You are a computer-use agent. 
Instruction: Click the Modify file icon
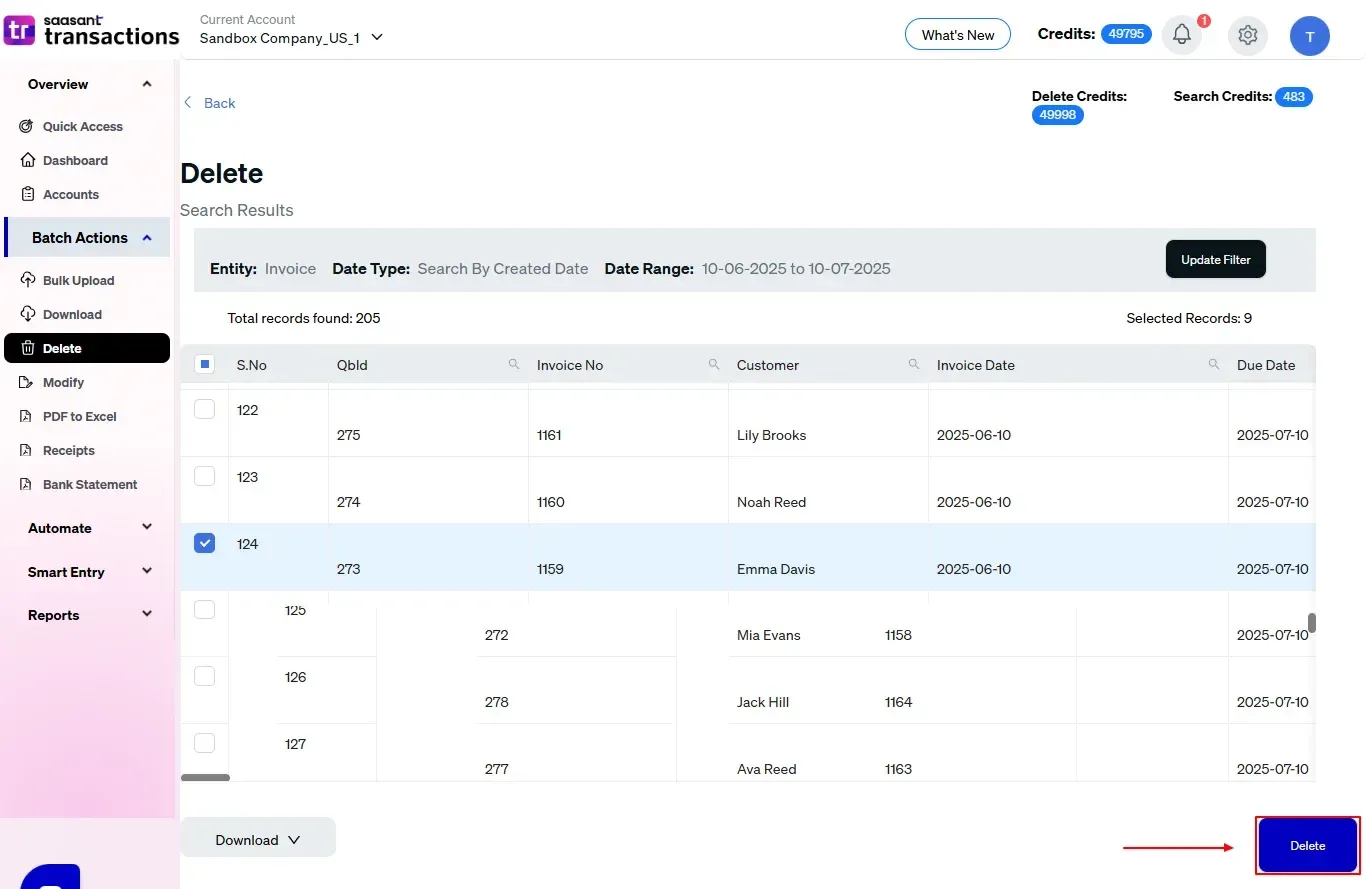[x=27, y=382]
